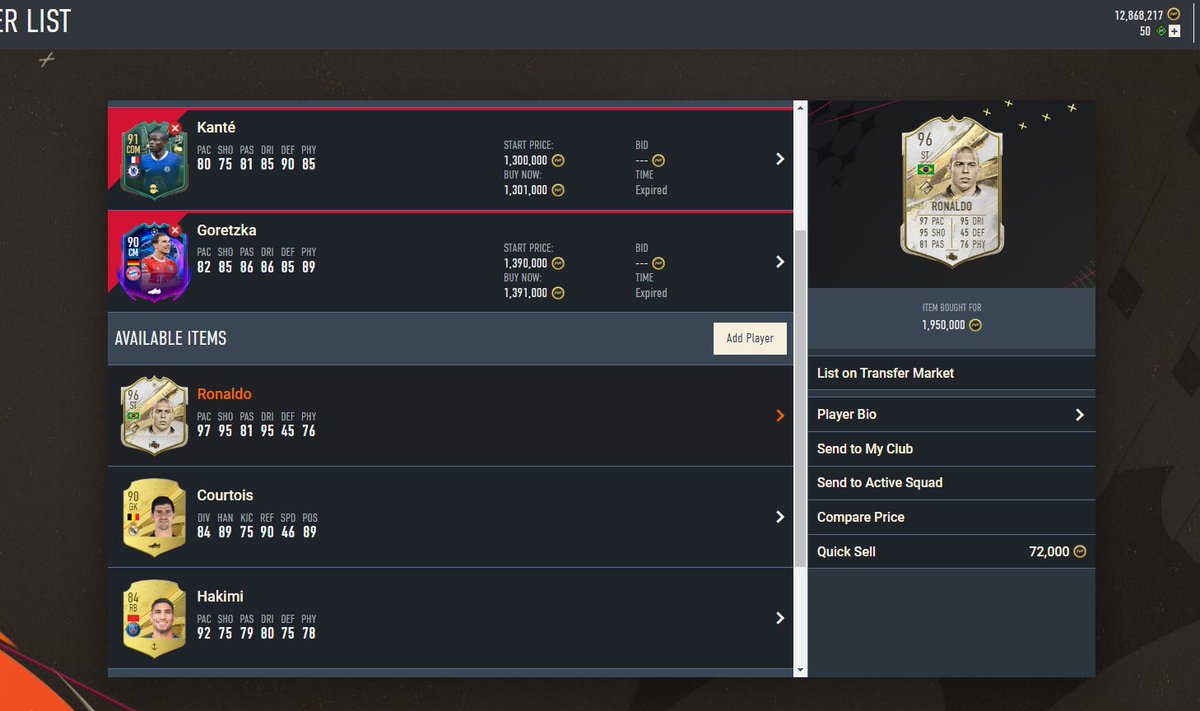The image size is (1200, 711).
Task: Click Goretzka's Expired time status
Action: (651, 293)
